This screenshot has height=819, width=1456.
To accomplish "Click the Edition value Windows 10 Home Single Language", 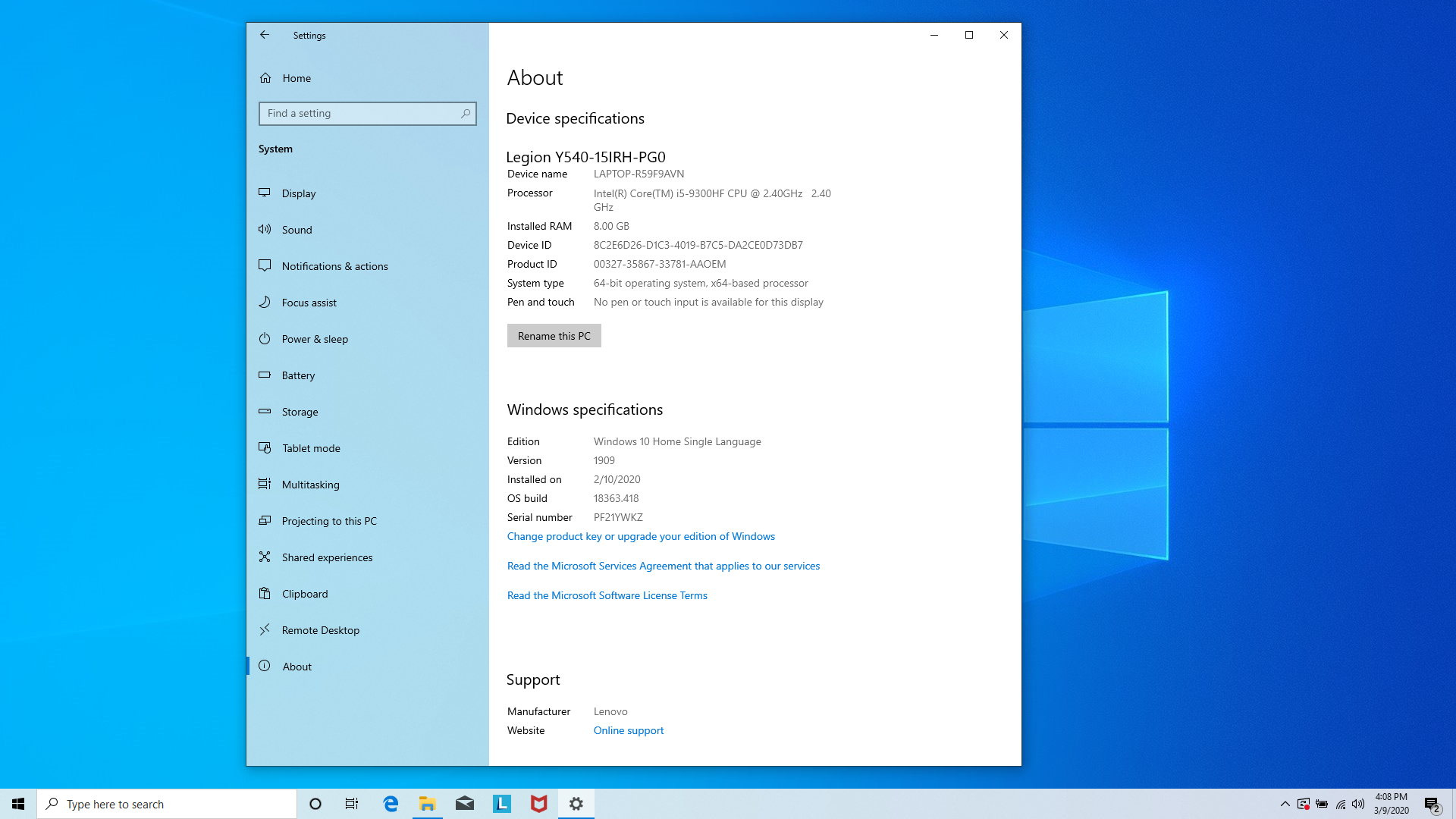I will click(x=677, y=441).
